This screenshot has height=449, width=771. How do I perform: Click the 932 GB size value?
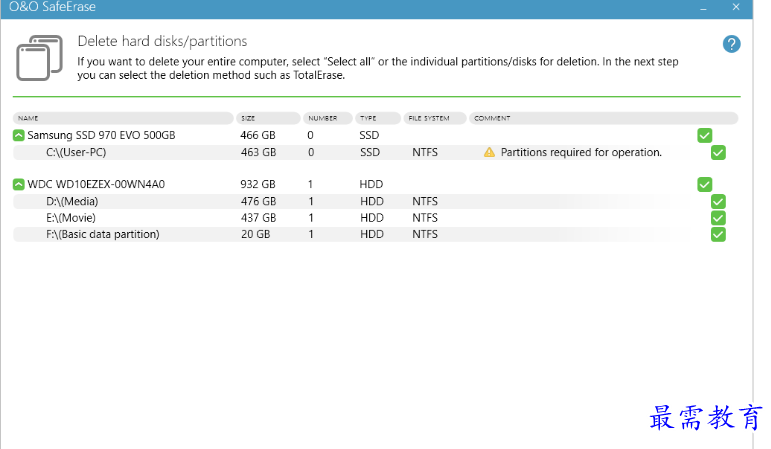coord(258,184)
